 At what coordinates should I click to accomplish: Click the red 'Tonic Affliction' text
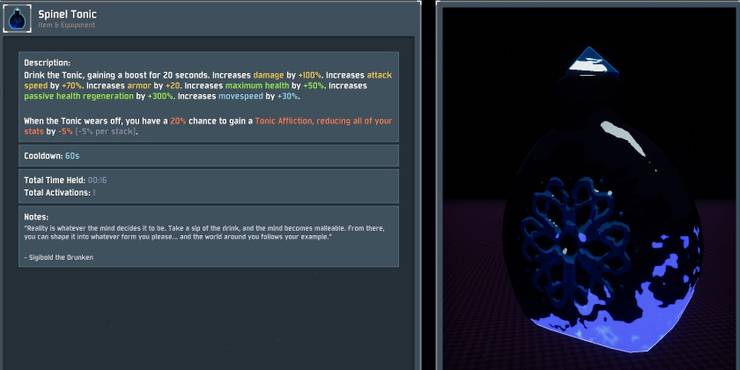point(284,121)
